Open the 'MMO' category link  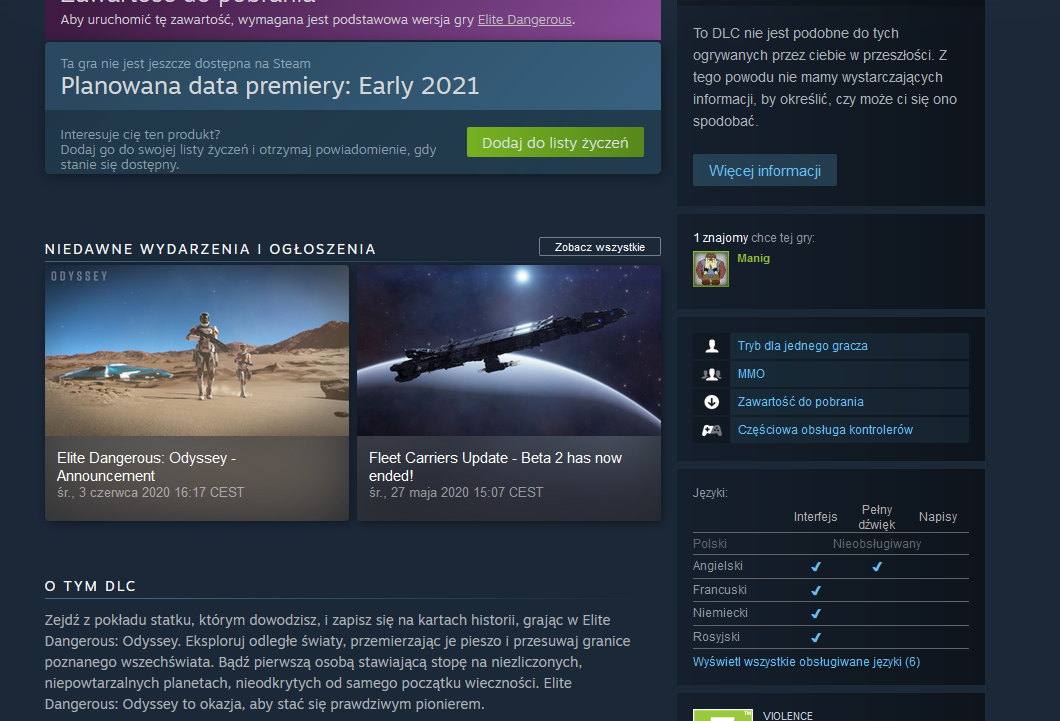pos(751,374)
